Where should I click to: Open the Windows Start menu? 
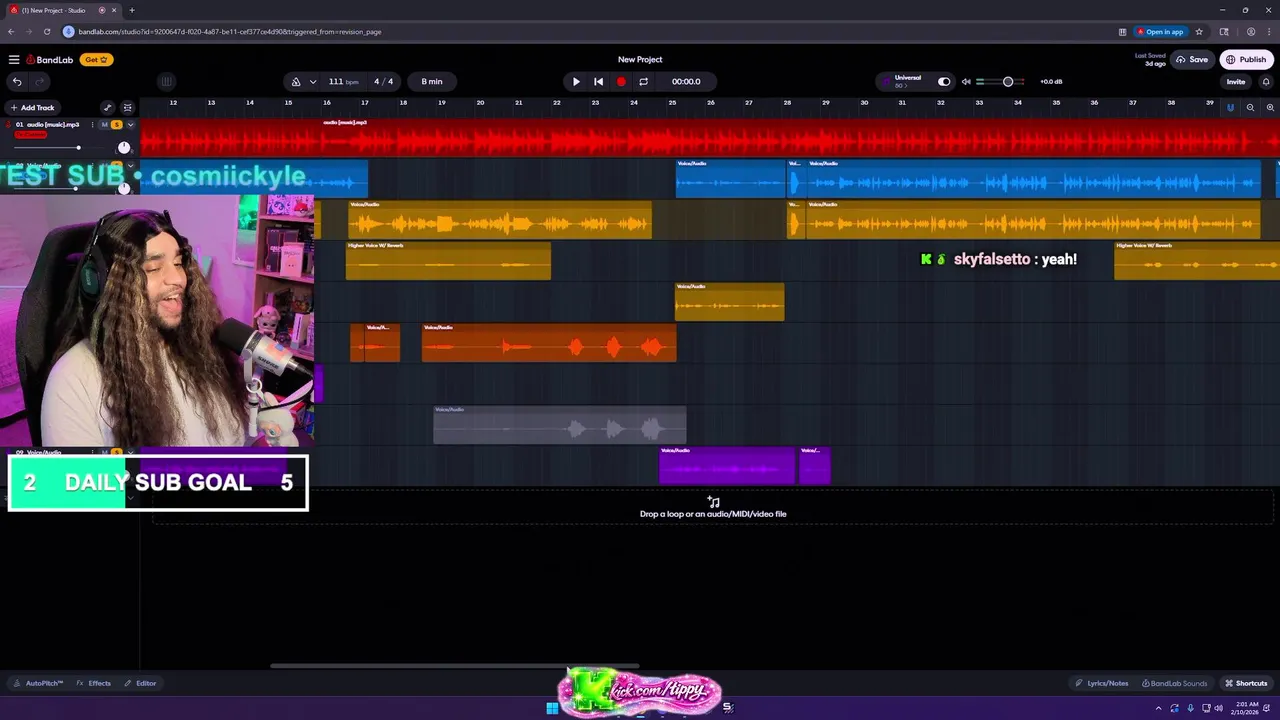pyautogui.click(x=552, y=708)
